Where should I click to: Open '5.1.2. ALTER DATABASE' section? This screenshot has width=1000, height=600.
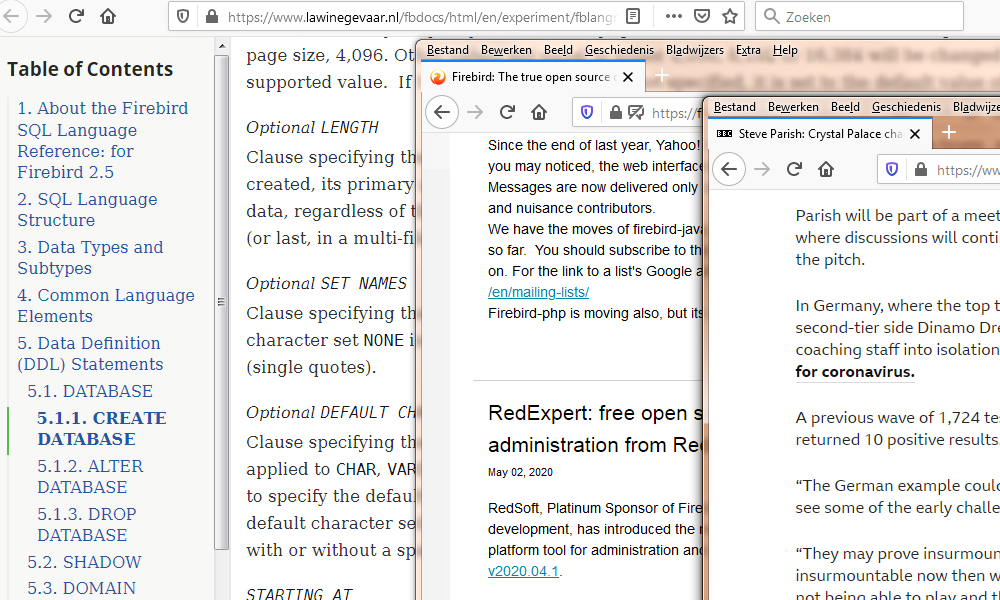[x=91, y=476]
